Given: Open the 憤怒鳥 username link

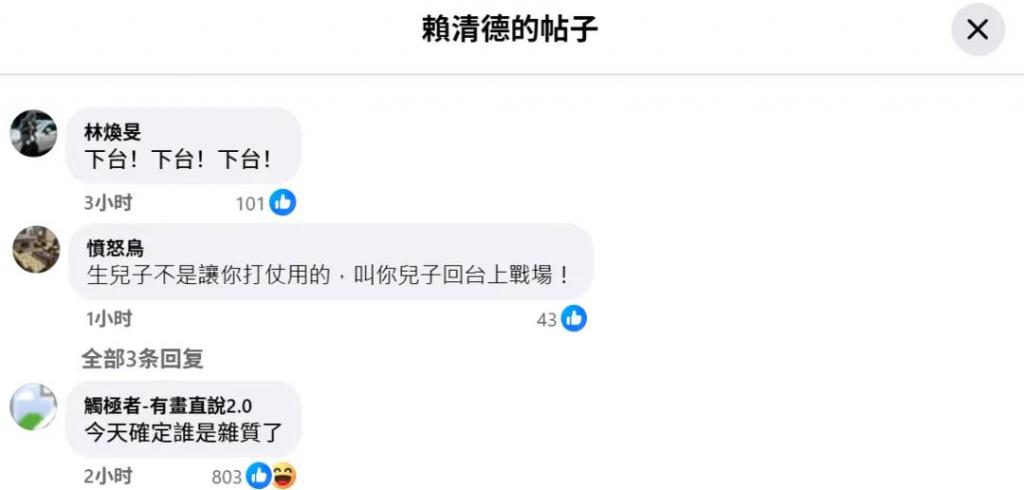Looking at the screenshot, I should [x=115, y=248].
